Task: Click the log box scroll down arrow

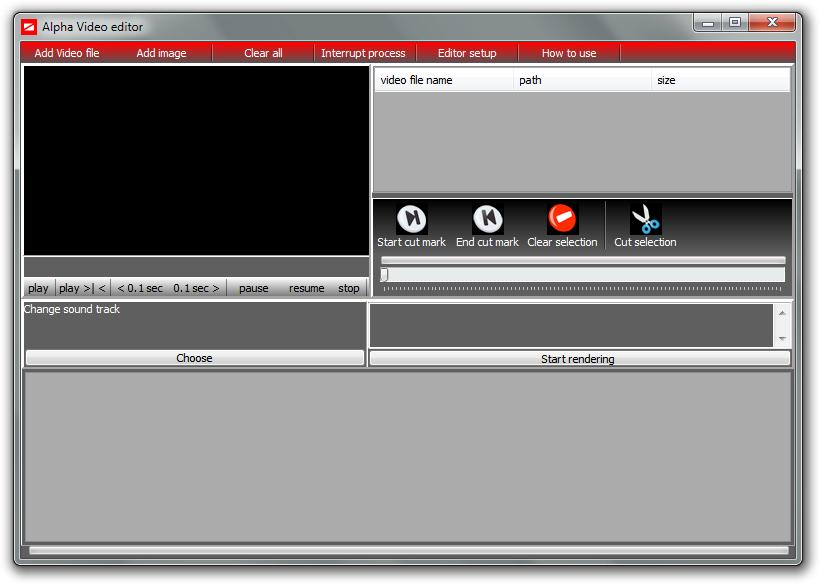Action: tap(782, 339)
